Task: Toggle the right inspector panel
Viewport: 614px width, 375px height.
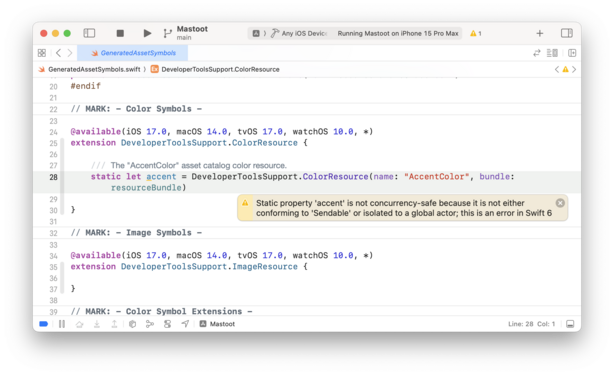Action: pyautogui.click(x=567, y=33)
